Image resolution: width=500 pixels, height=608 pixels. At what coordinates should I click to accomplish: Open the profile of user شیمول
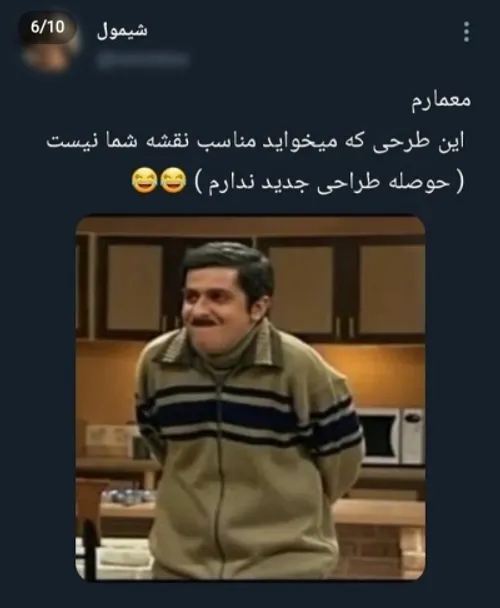coord(122,31)
